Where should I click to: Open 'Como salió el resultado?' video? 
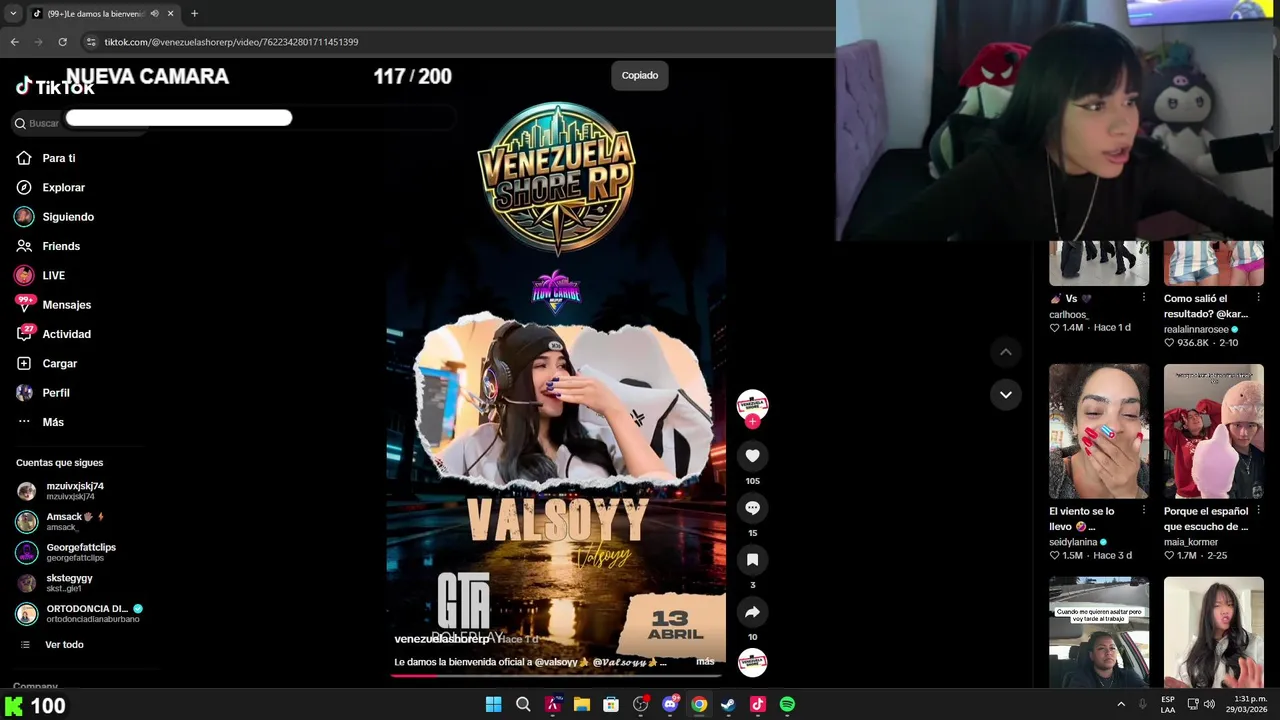(x=1214, y=263)
